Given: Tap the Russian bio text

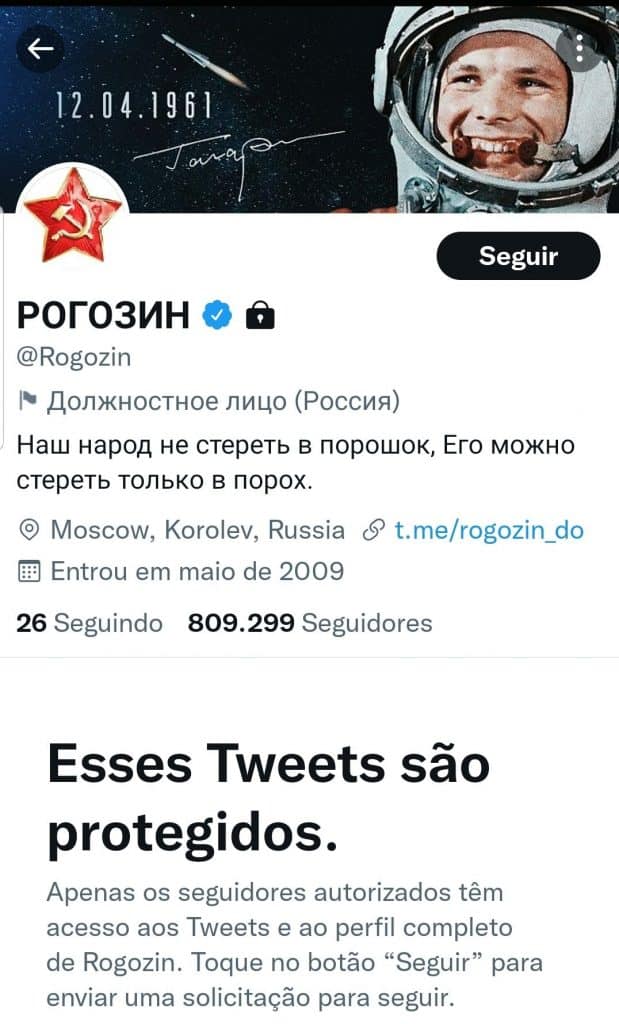Looking at the screenshot, I should click(x=296, y=462).
